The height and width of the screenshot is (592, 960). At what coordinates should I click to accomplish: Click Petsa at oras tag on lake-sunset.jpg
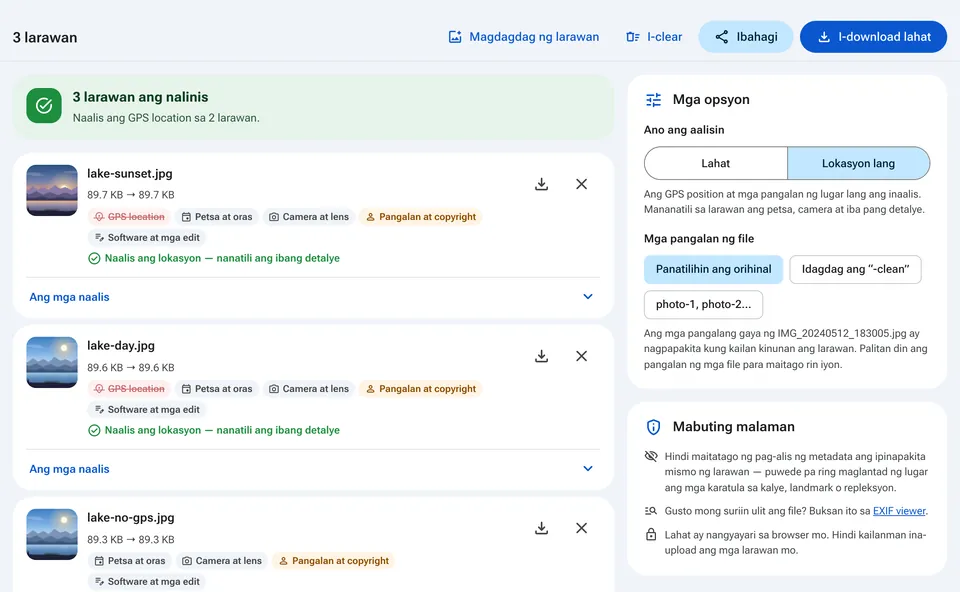(x=217, y=217)
